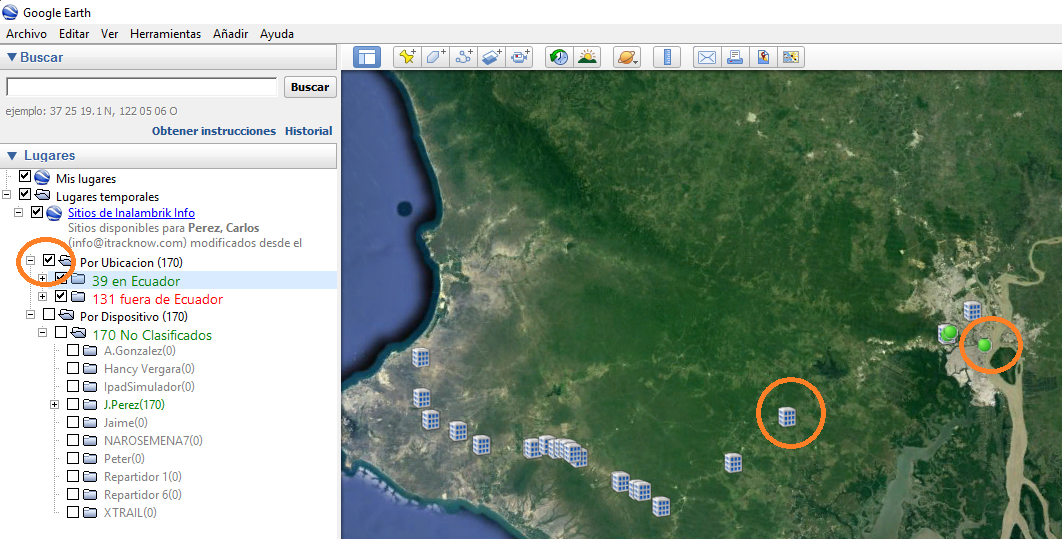The image size is (1062, 539).
Task: Select the NAROSEMENA7(0) folder label
Action: click(x=153, y=441)
